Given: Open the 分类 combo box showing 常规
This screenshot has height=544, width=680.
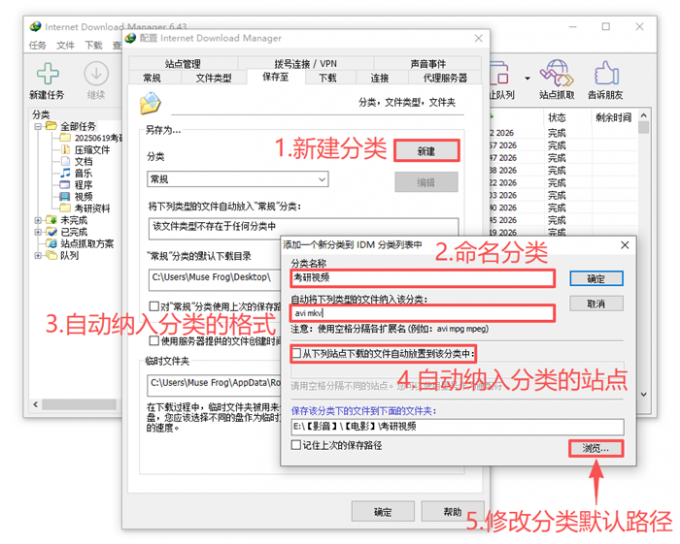Looking at the screenshot, I should (x=238, y=179).
